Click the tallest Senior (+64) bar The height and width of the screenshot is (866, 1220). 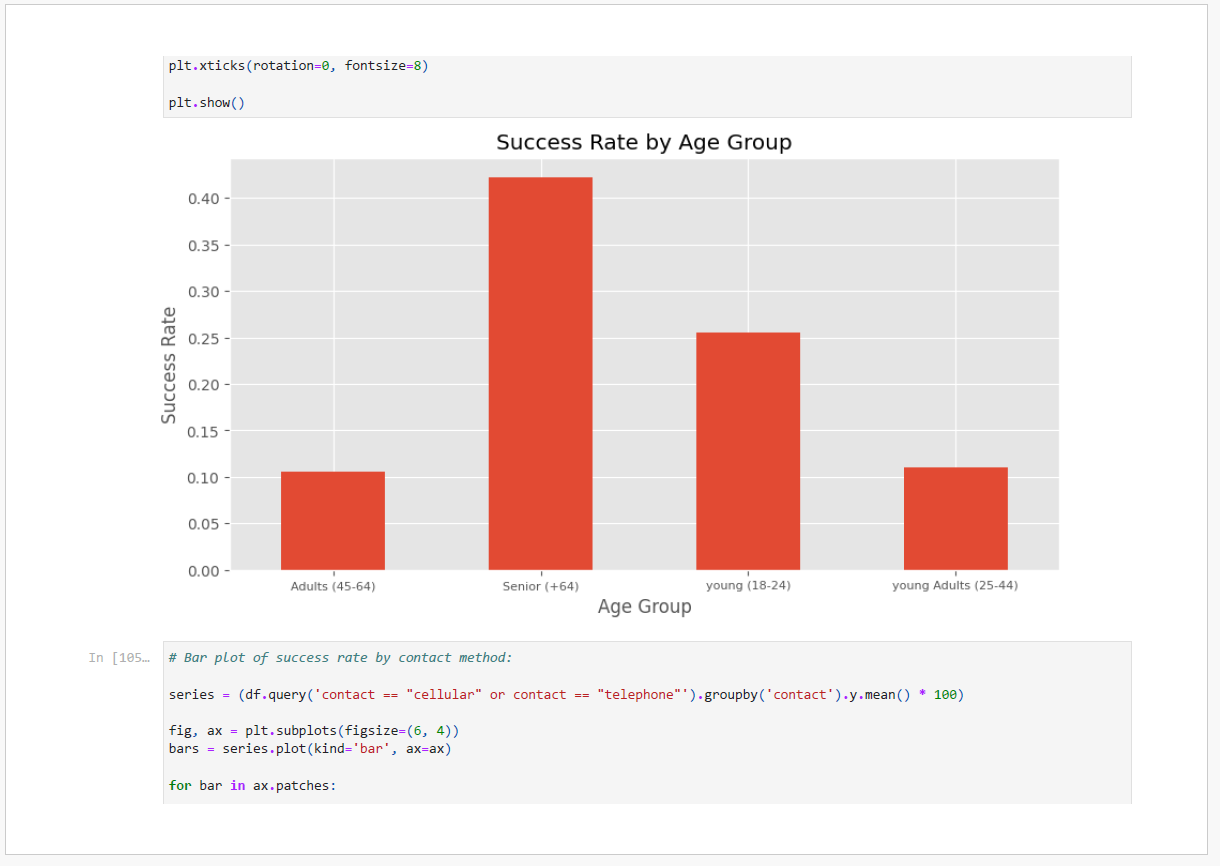(x=540, y=373)
